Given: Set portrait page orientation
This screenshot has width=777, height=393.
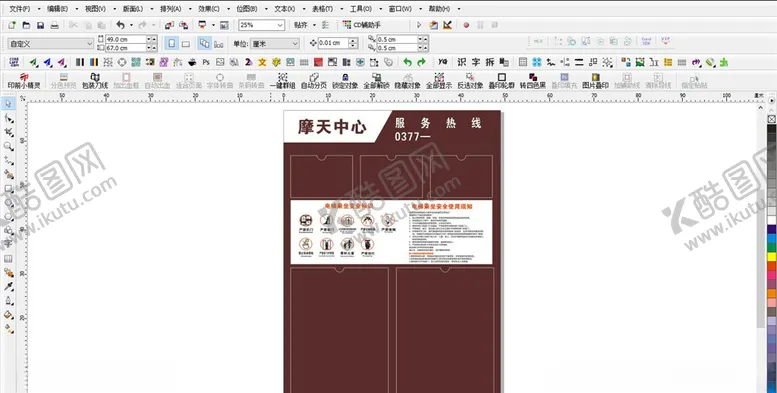Looking at the screenshot, I should point(171,44).
